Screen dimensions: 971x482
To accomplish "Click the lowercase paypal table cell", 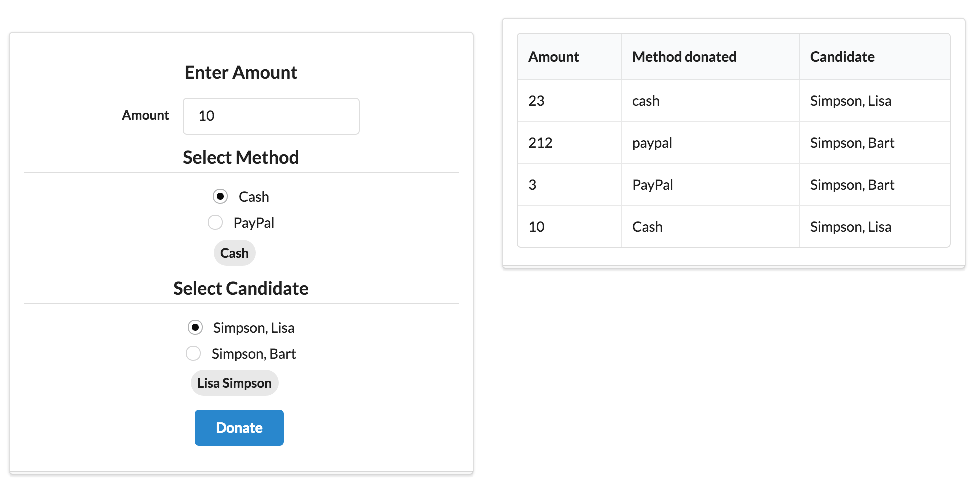I will 652,143.
